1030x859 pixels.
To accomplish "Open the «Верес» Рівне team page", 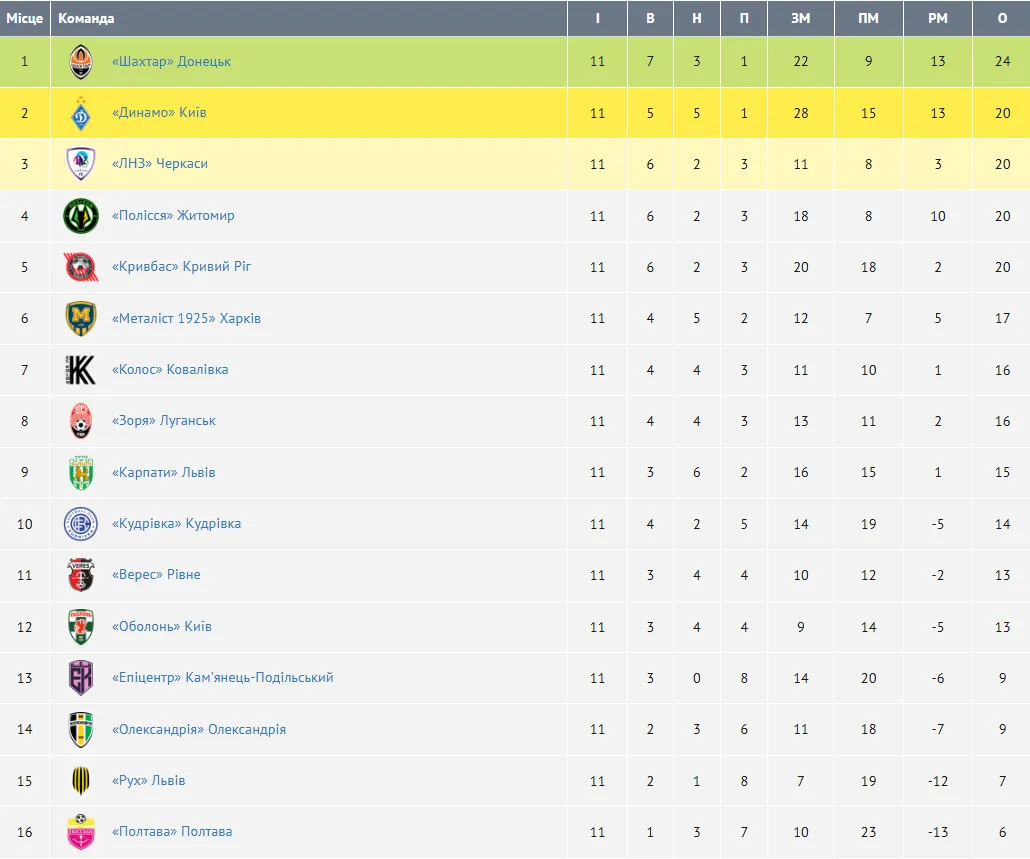I will [156, 575].
